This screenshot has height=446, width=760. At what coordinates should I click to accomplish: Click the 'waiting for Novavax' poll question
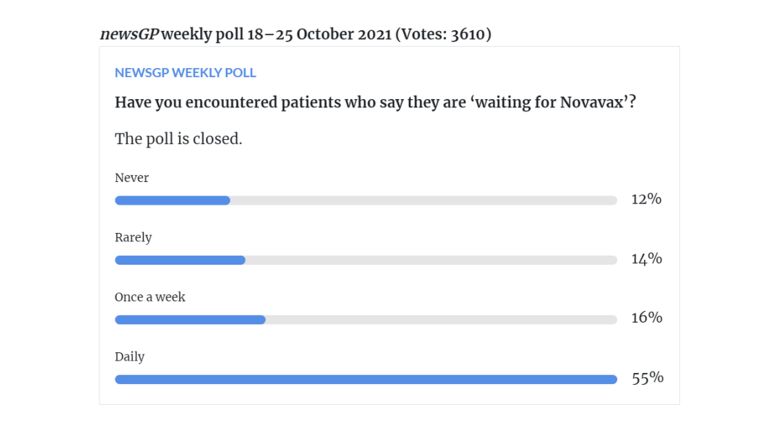pos(376,102)
